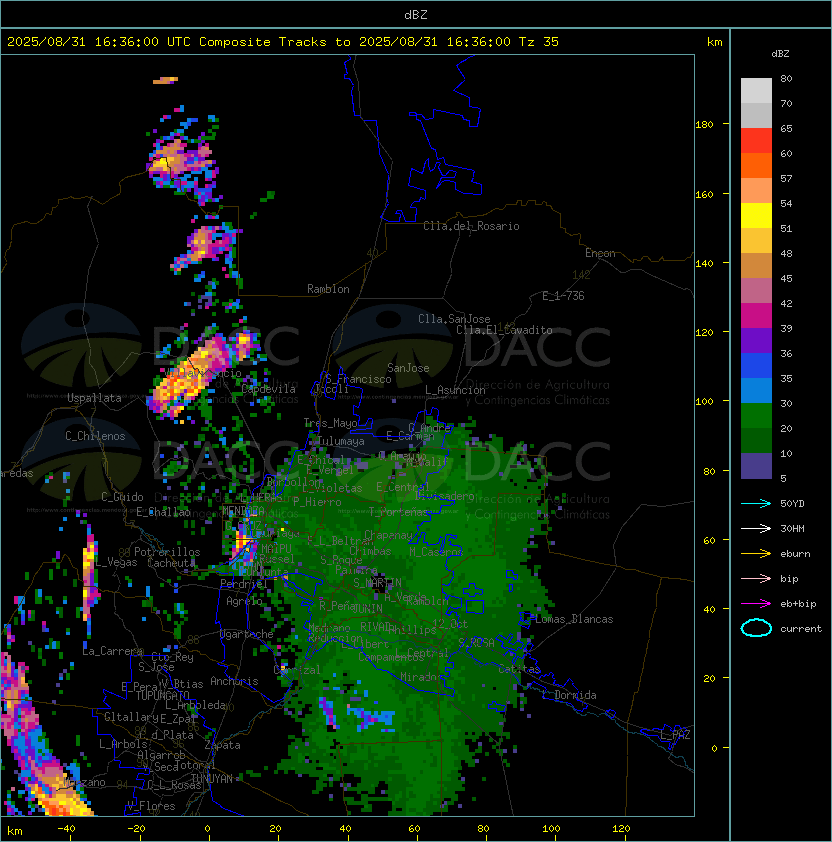This screenshot has width=832, height=842.
Task: Click the 'Capdevila' map label
Action: [268, 389]
